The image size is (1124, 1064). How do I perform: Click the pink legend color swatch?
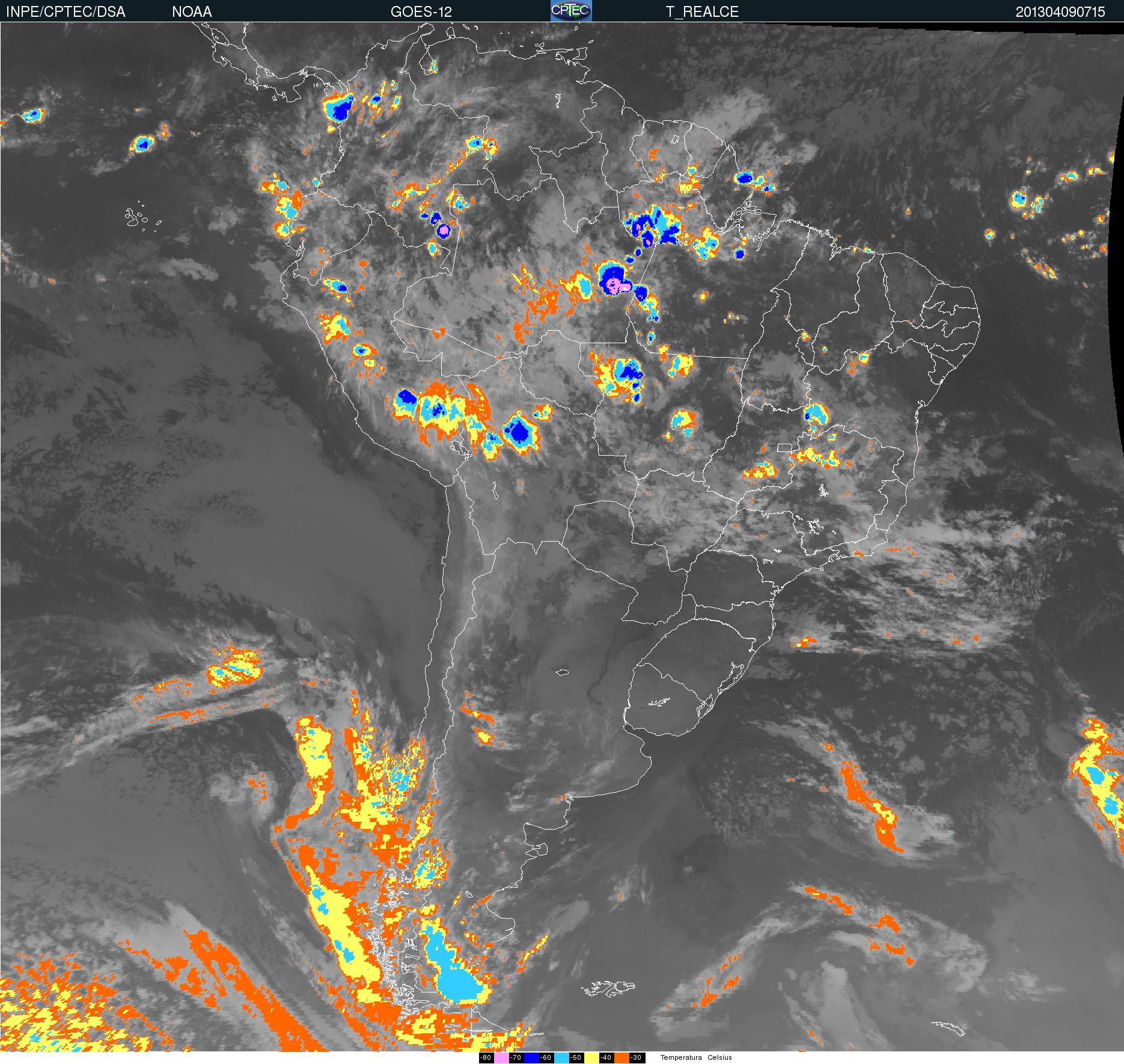(x=501, y=1057)
